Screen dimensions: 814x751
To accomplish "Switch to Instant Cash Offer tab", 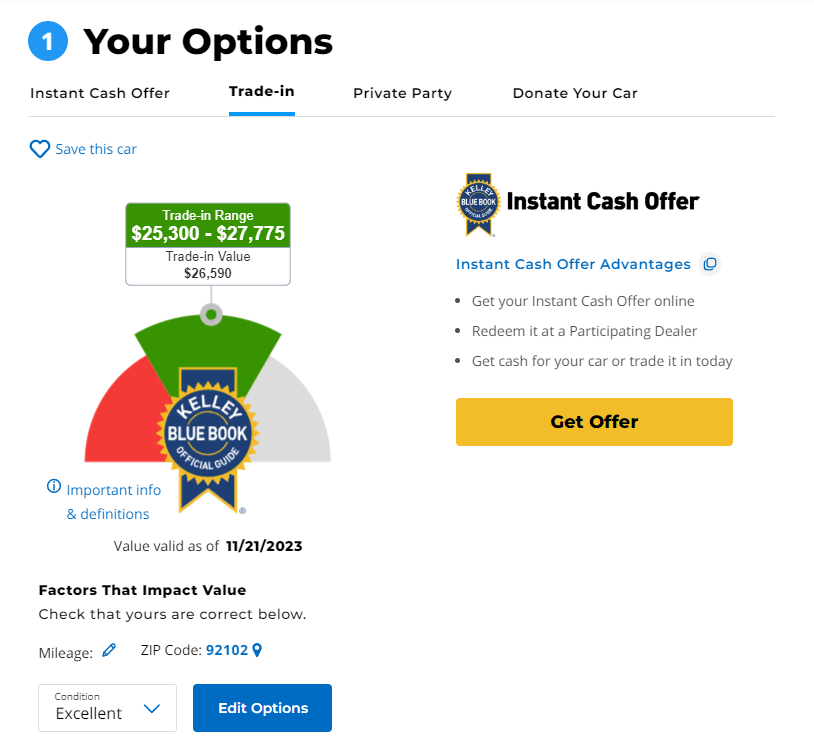I will [100, 93].
